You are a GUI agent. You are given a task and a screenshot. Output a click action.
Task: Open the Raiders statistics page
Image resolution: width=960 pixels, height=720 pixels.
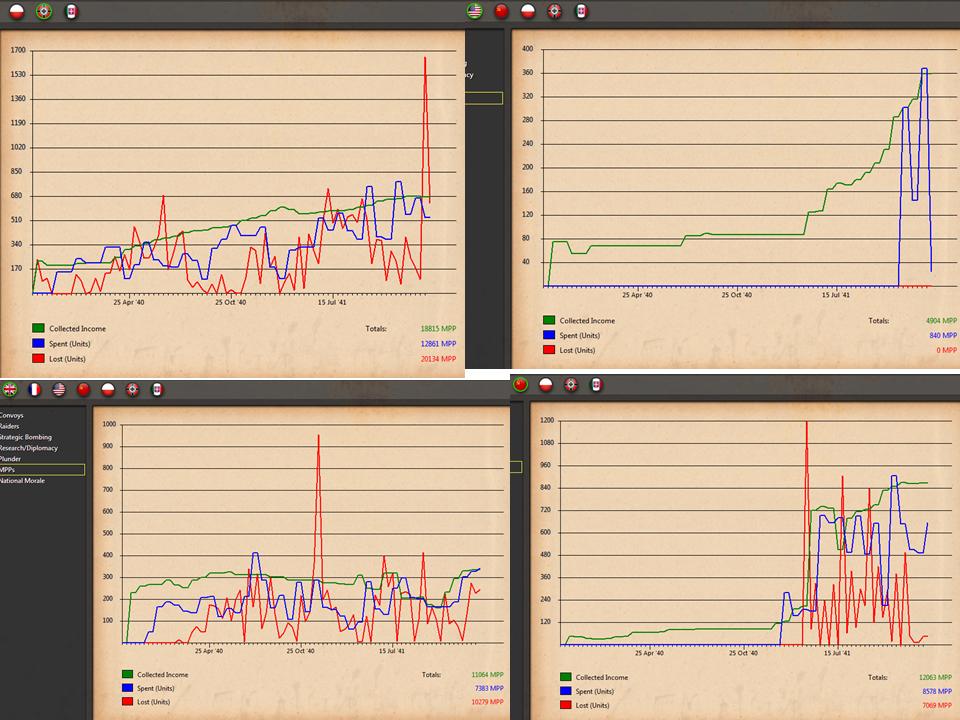tap(10, 426)
